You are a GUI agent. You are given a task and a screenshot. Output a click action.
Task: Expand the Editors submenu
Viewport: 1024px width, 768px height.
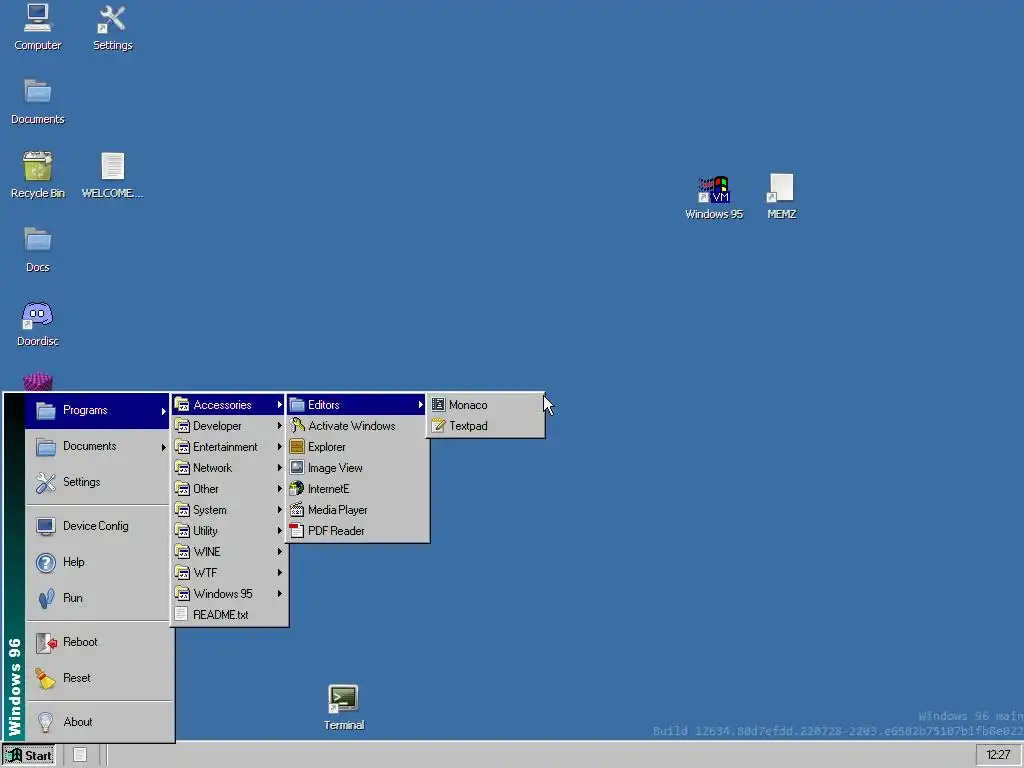[357, 405]
